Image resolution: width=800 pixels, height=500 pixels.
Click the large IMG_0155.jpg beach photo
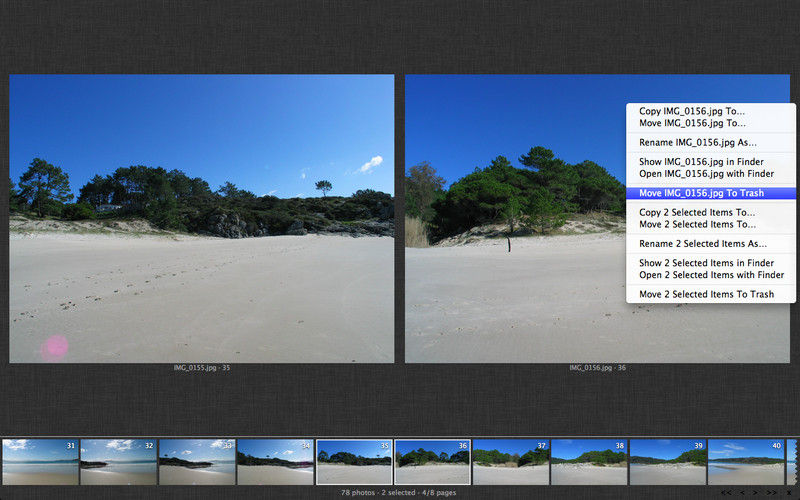pyautogui.click(x=202, y=218)
